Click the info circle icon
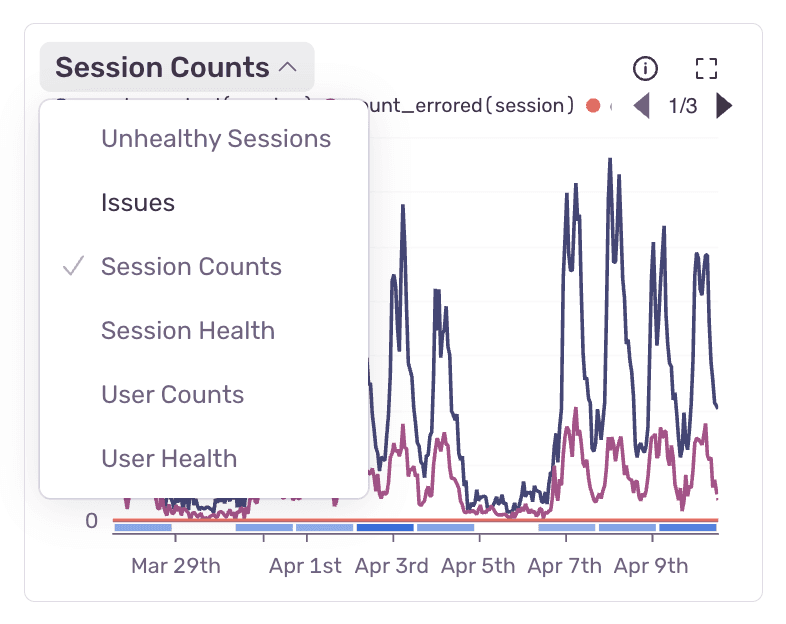786x624 pixels. click(x=646, y=68)
